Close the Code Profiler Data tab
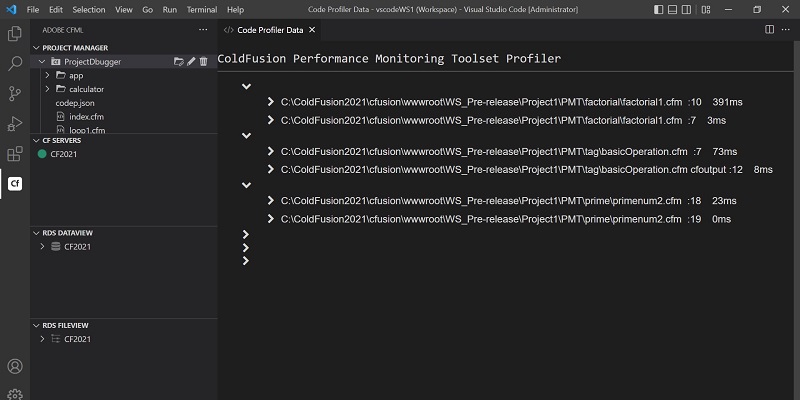The image size is (800, 400). (312, 30)
